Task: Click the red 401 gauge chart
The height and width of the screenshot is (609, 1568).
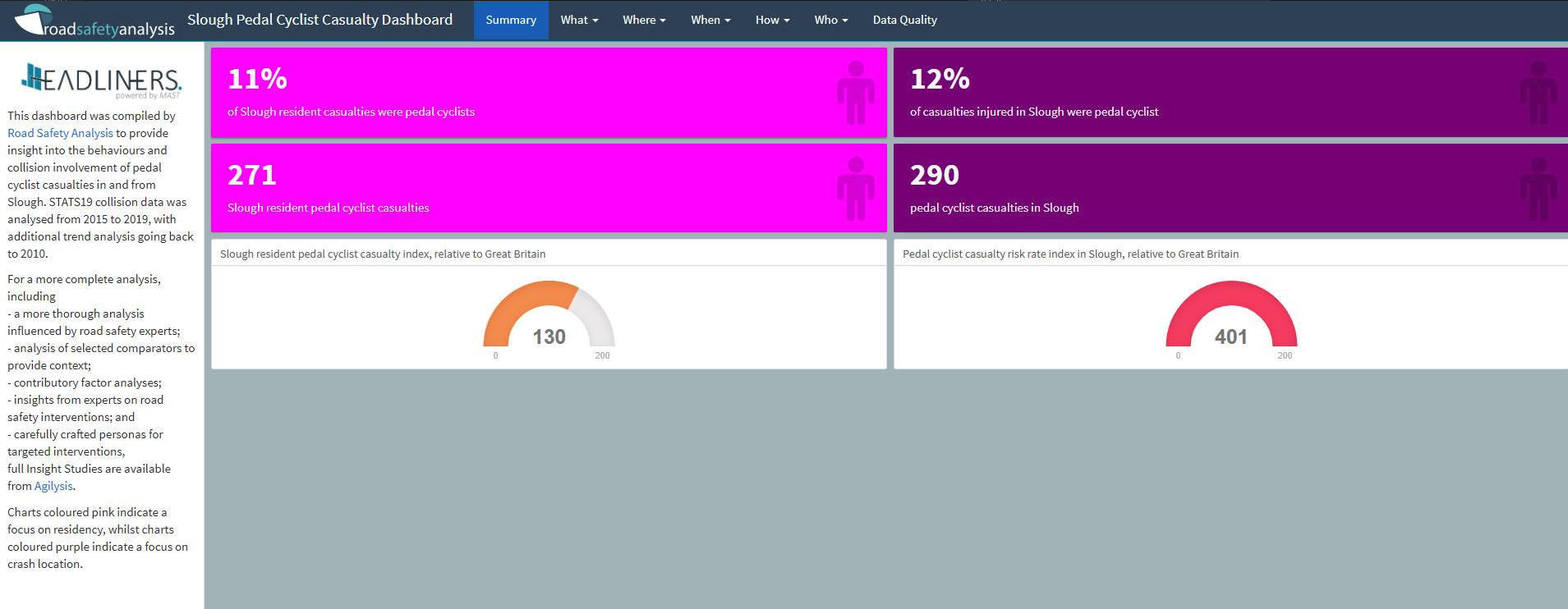Action: [1231, 314]
